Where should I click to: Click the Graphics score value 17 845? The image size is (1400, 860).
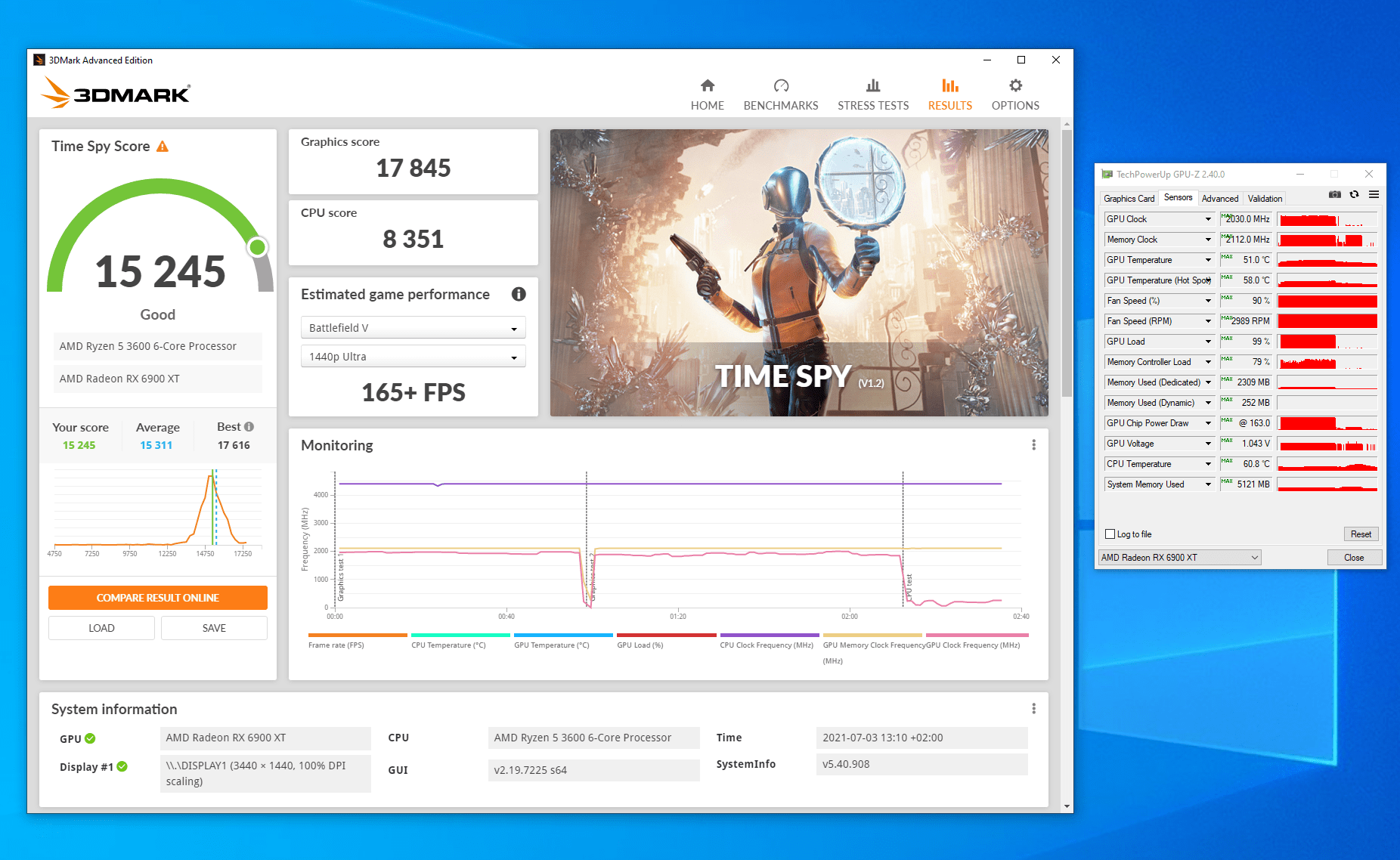tap(413, 168)
